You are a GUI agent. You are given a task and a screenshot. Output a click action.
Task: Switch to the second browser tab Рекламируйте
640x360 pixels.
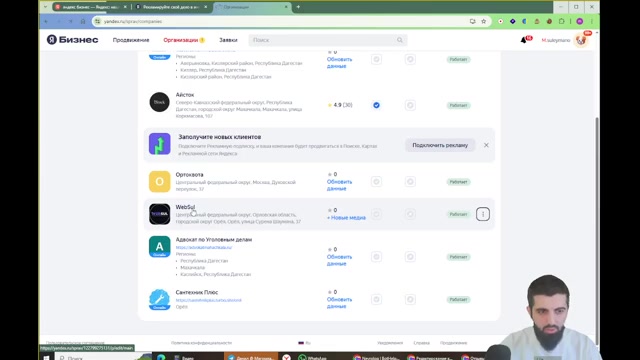(x=171, y=7)
